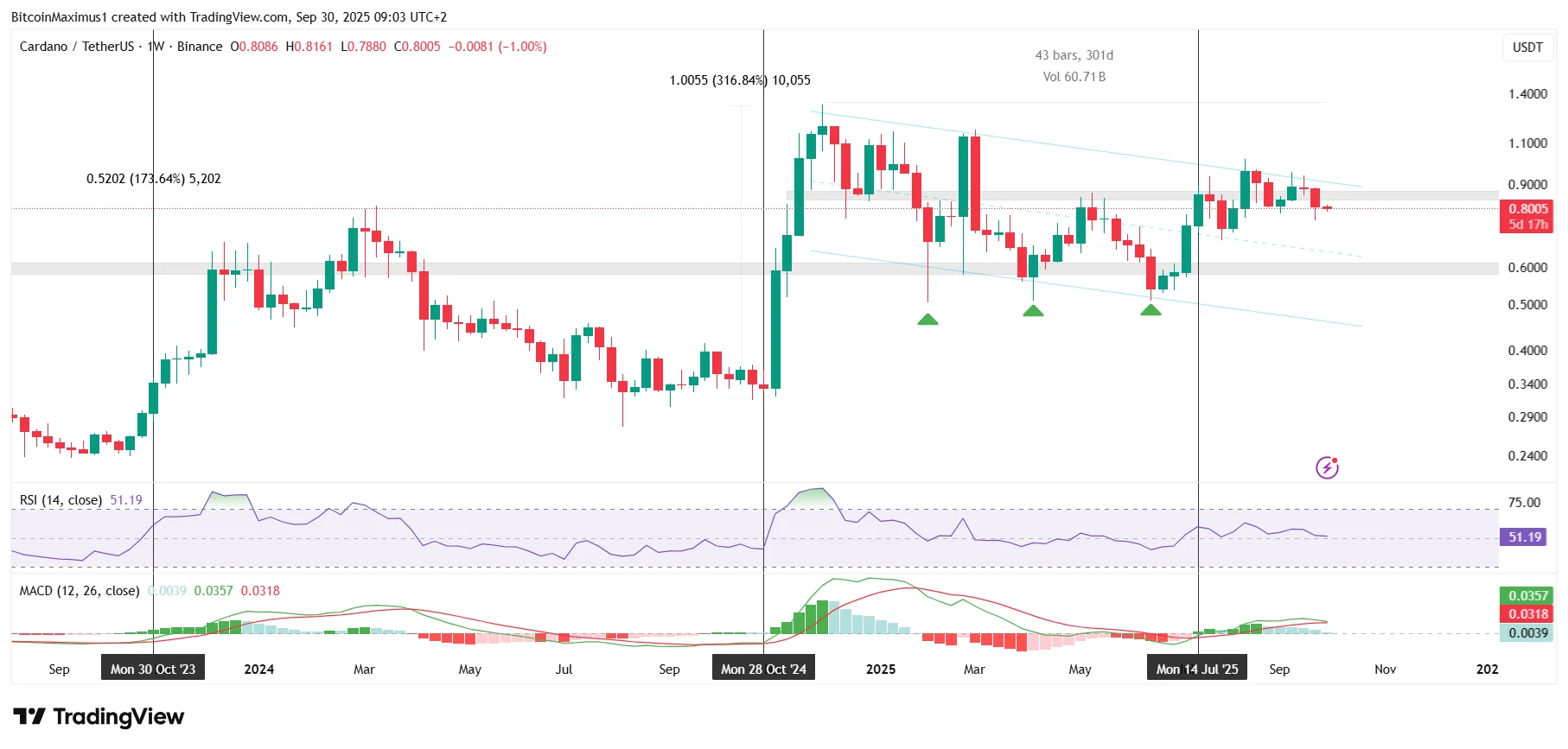Click the 1.0055 (316.84%) measurement label
Screen dimensions: 1568x749
click(x=740, y=80)
